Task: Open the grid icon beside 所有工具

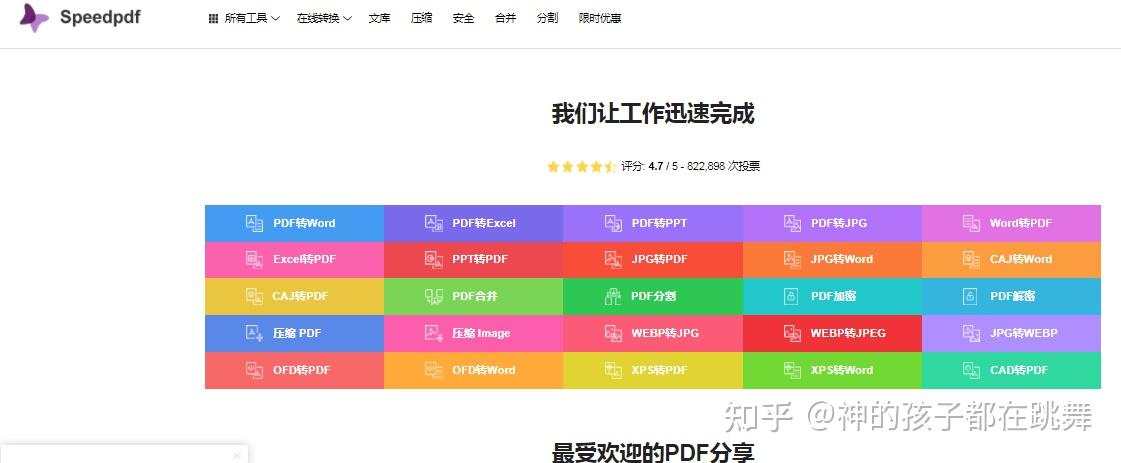Action: pos(213,19)
